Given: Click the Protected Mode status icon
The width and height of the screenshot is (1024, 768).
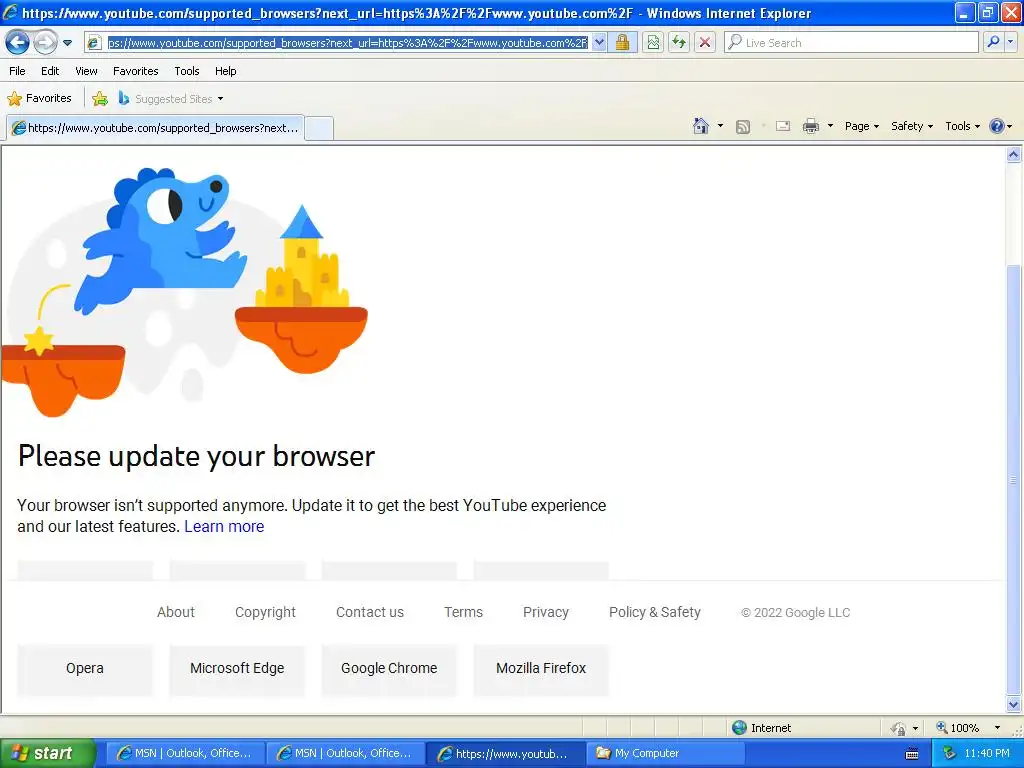Looking at the screenshot, I should pos(899,728).
